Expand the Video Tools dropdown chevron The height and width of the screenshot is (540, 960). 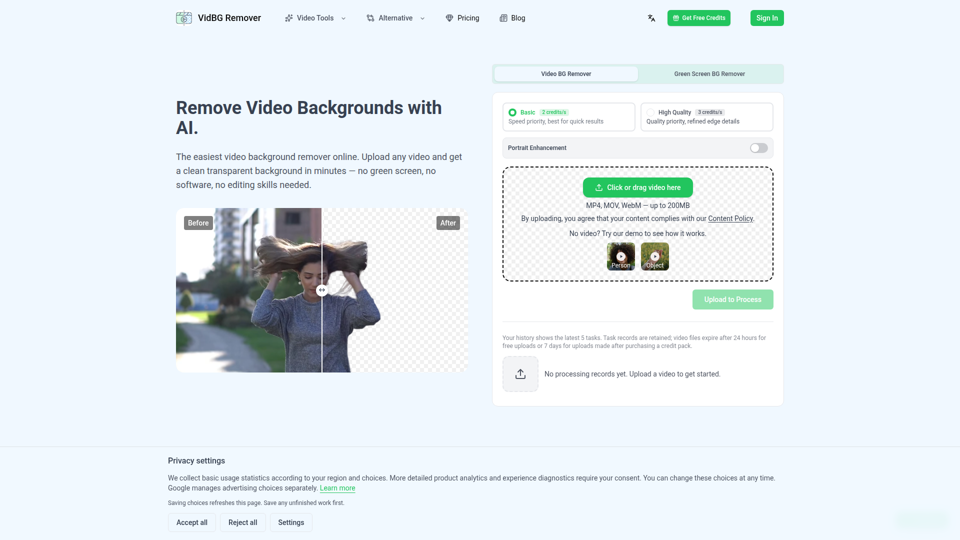(343, 18)
